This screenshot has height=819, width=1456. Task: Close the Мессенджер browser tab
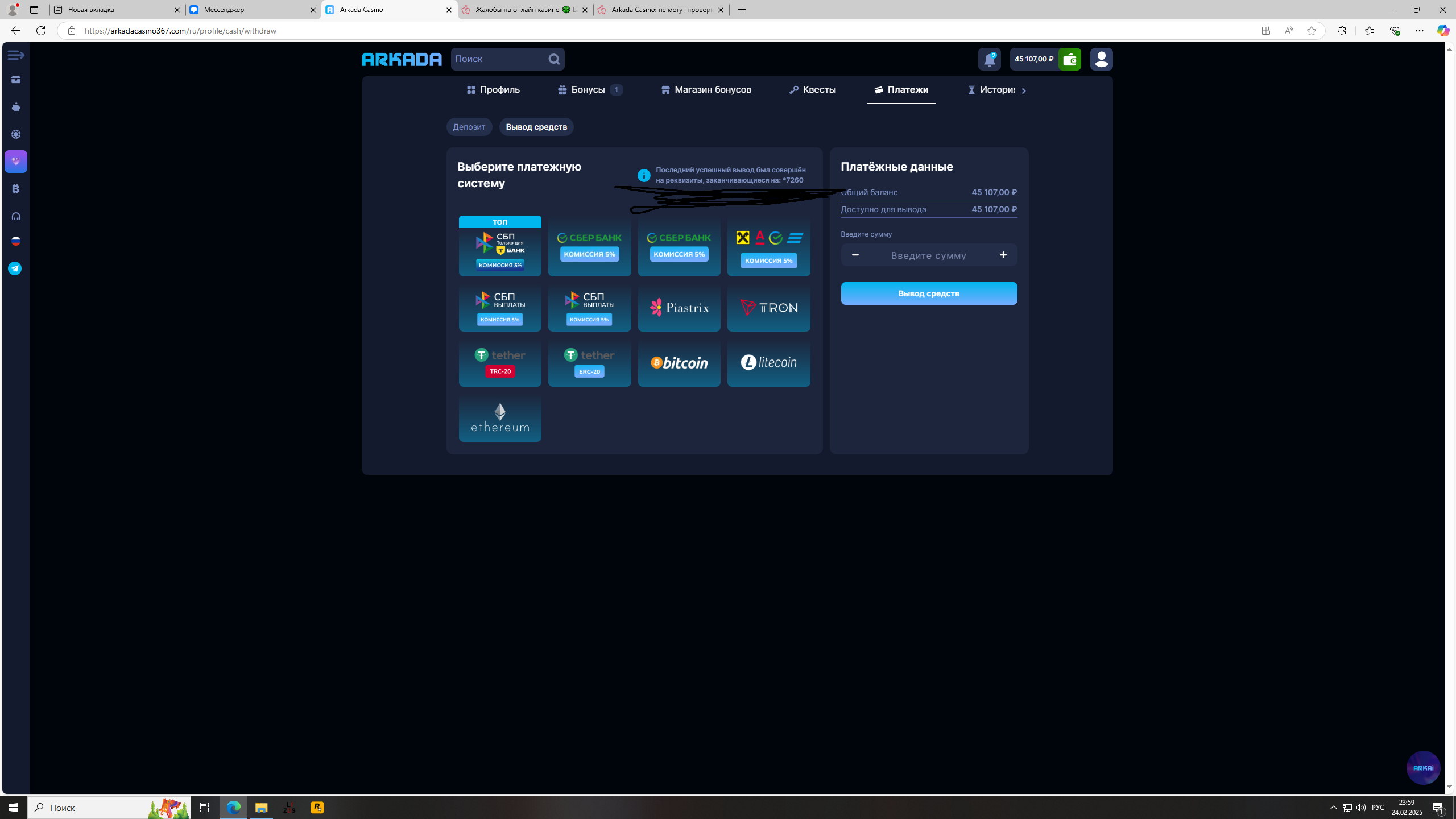[313, 10]
